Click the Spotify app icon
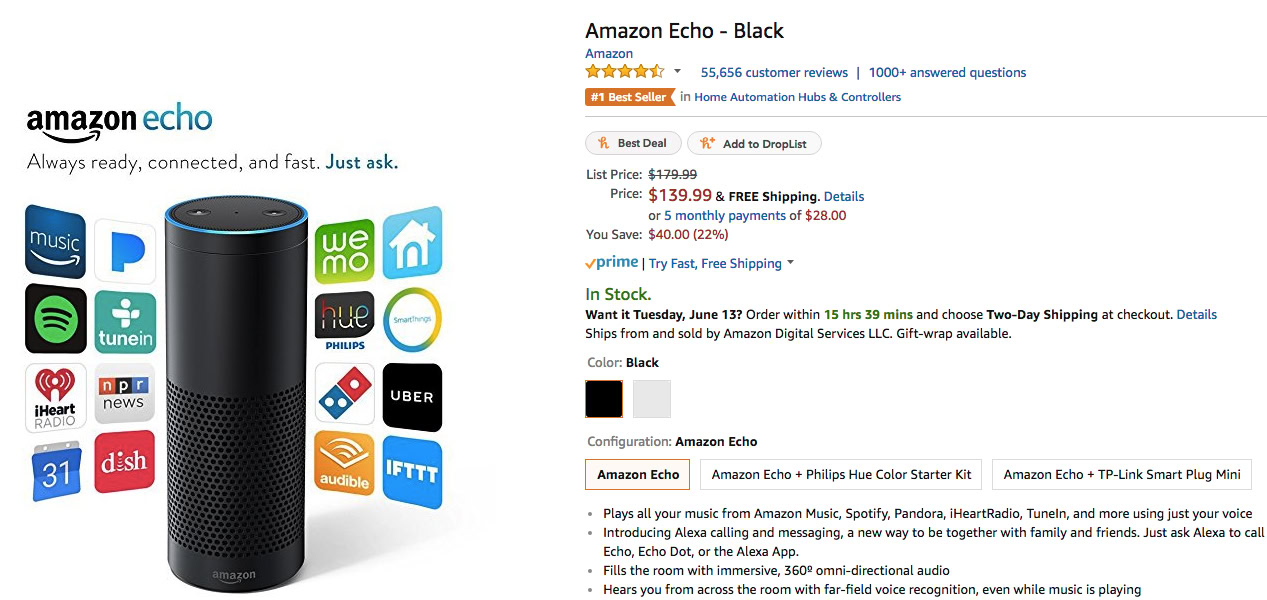 [x=56, y=319]
